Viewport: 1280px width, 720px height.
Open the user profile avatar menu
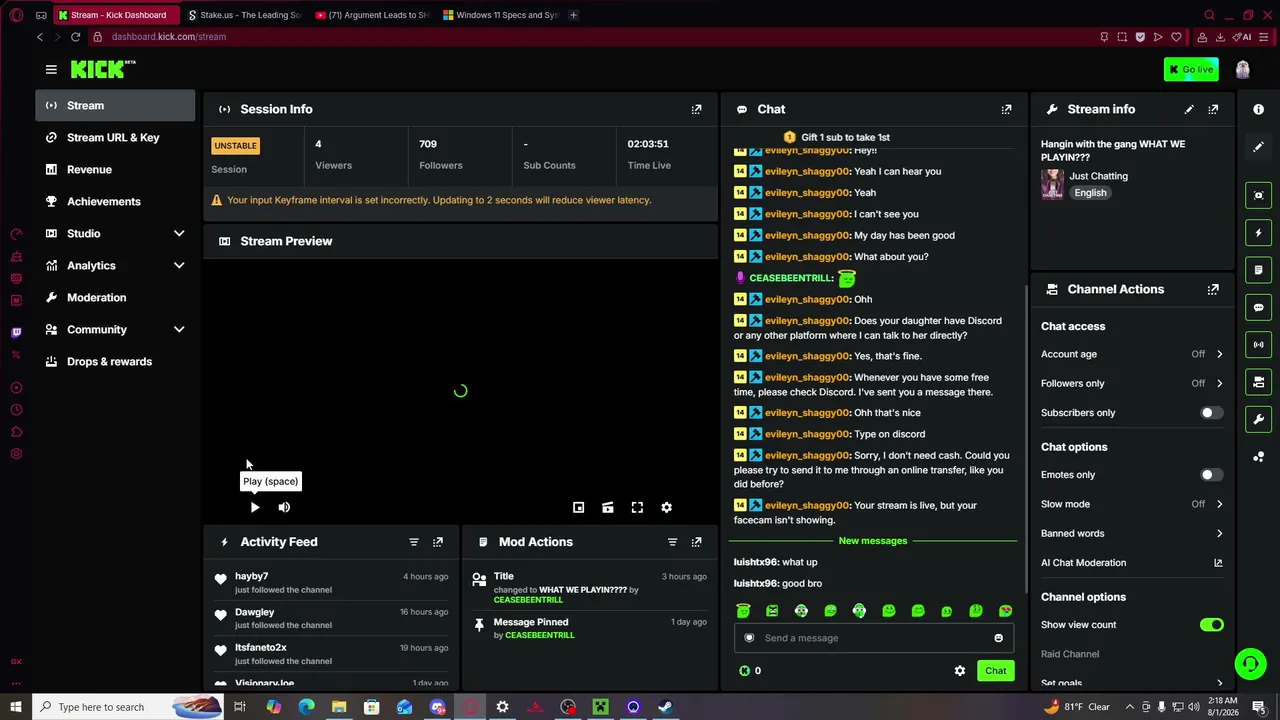tap(1242, 69)
